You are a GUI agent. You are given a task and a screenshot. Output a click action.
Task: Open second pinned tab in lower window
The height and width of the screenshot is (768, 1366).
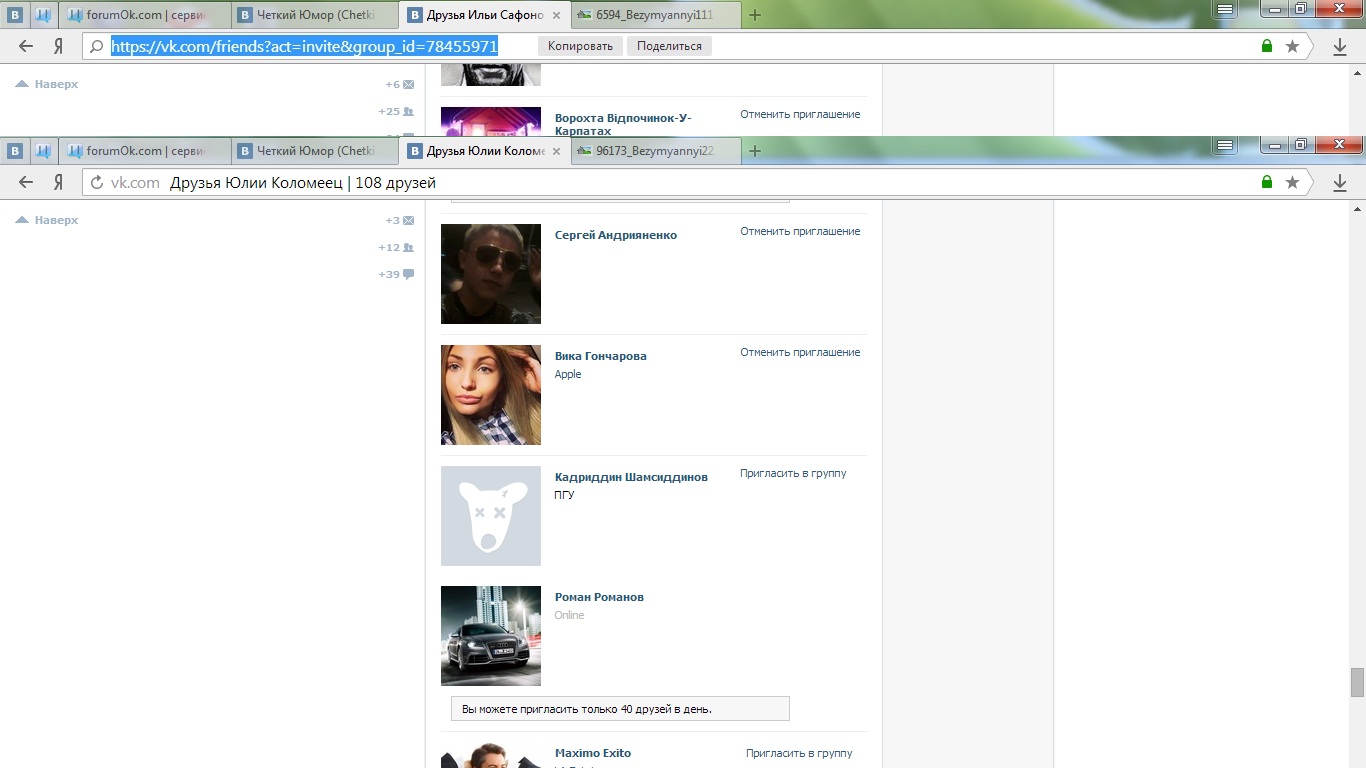pos(43,151)
